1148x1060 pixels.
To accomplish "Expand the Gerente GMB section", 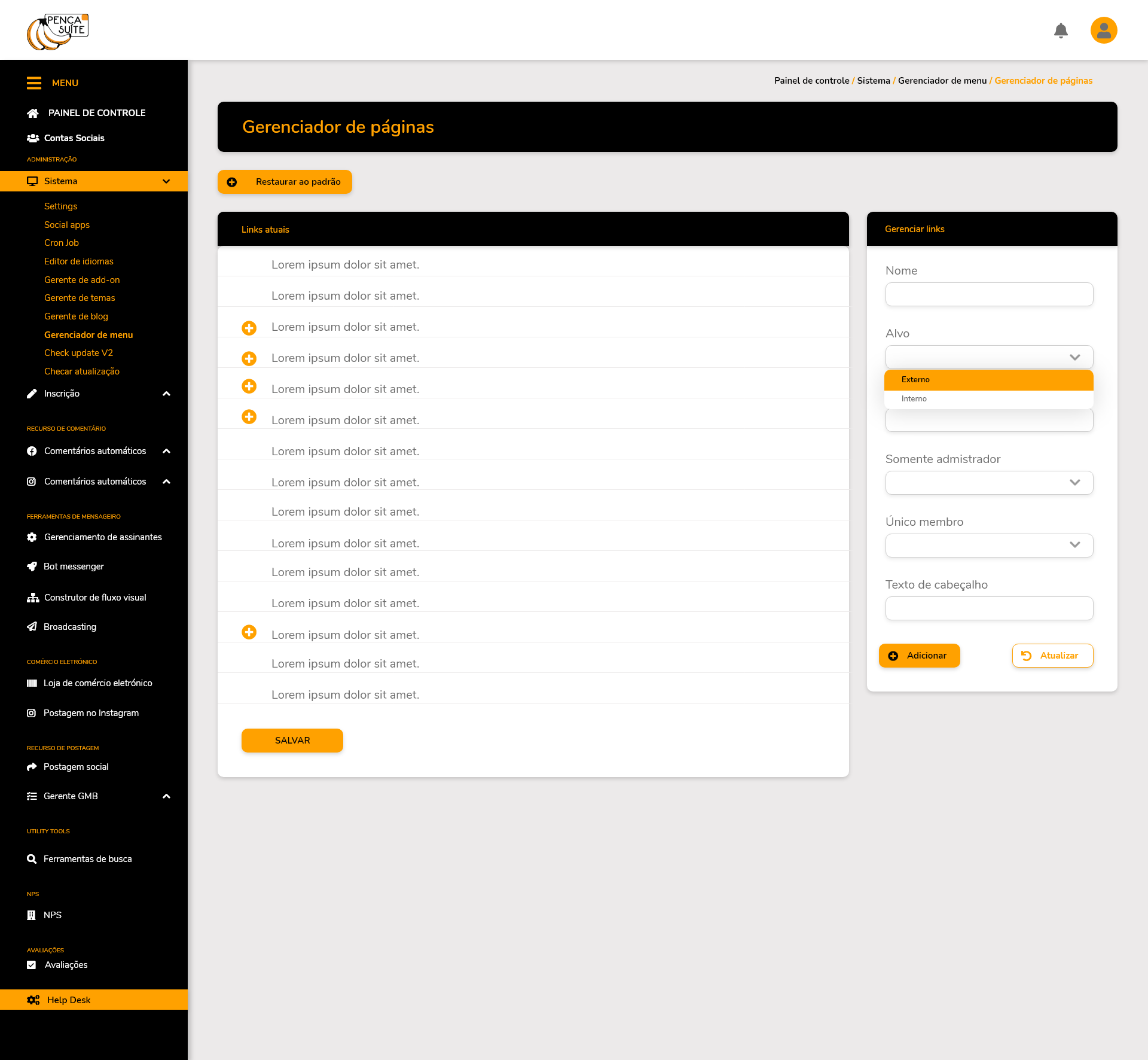I will click(166, 796).
